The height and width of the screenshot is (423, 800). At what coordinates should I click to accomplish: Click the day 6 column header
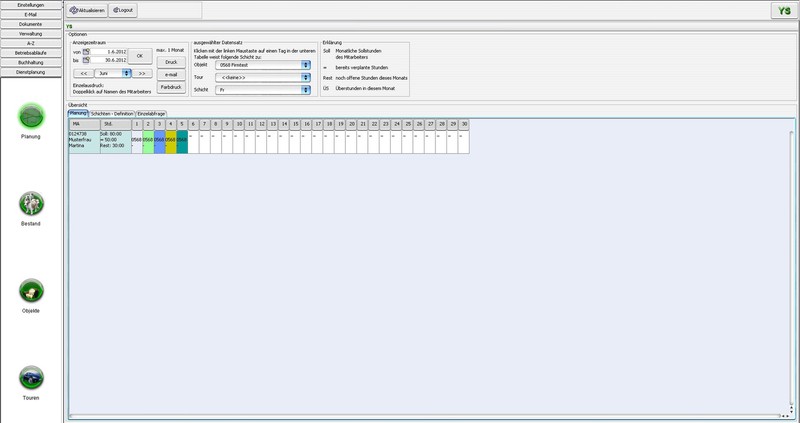193,125
